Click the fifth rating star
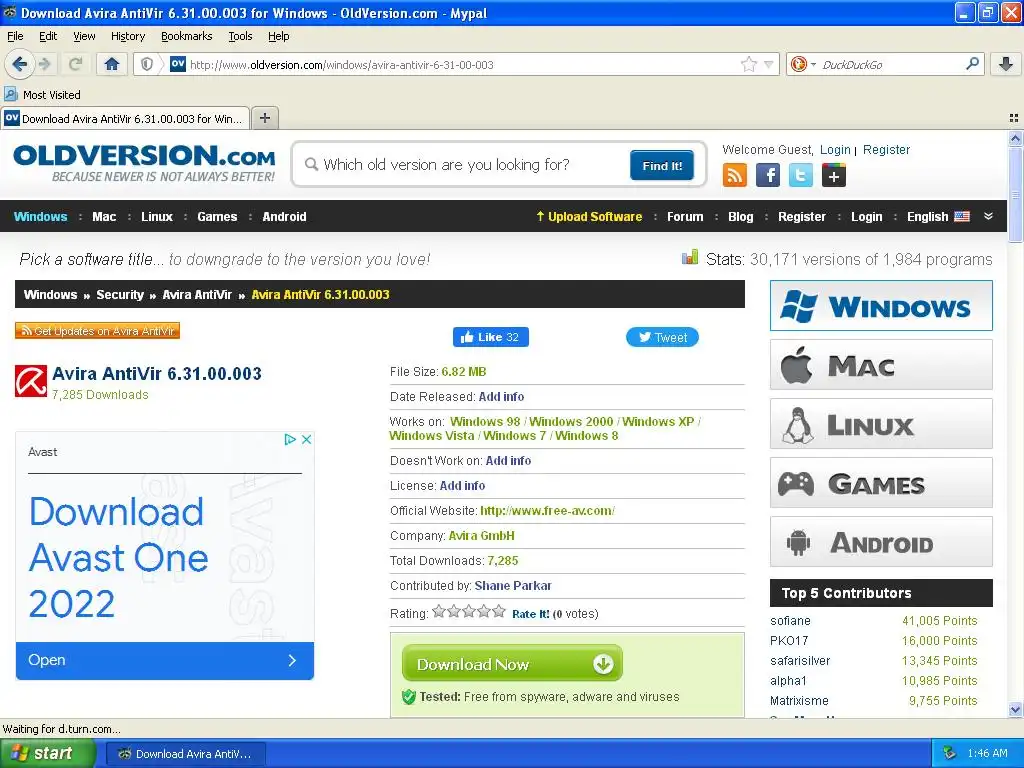Image resolution: width=1024 pixels, height=768 pixels. [x=499, y=612]
